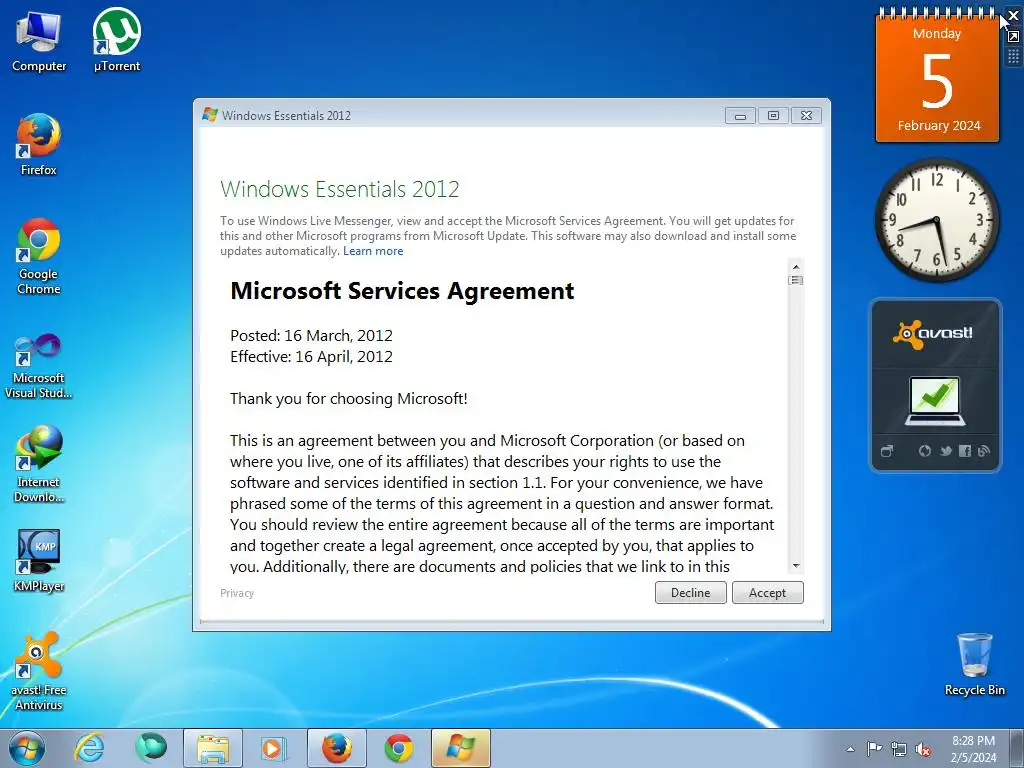Minimize the Windows Essentials 2012 window
Viewport: 1024px width, 768px height.
(740, 116)
